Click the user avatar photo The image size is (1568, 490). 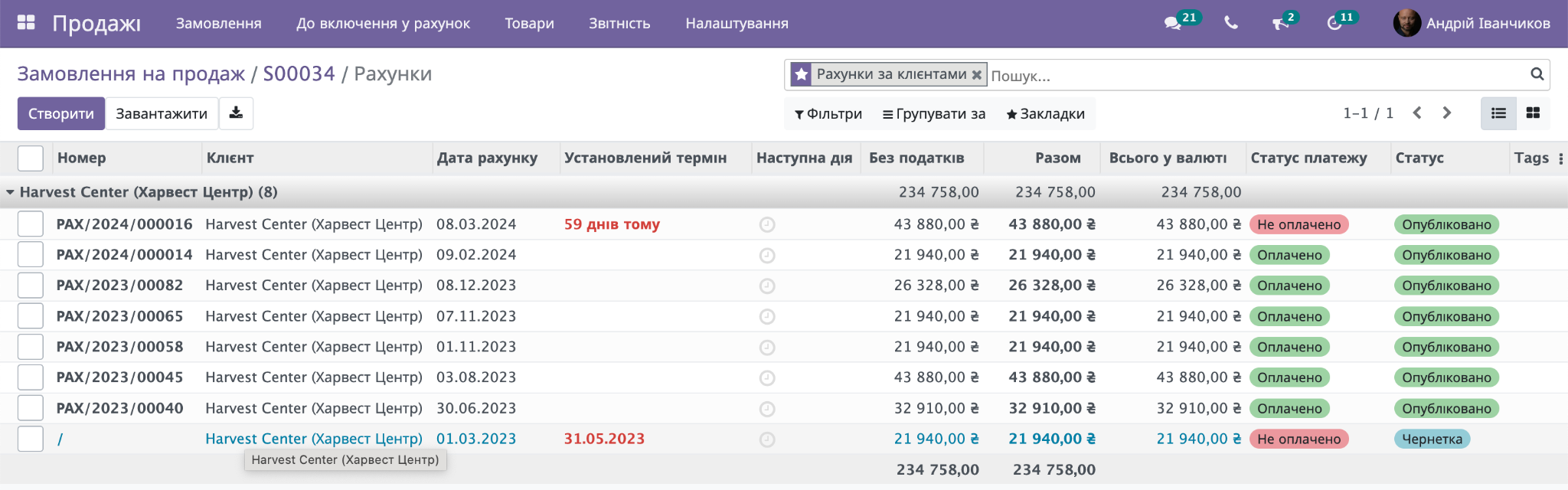[1406, 23]
